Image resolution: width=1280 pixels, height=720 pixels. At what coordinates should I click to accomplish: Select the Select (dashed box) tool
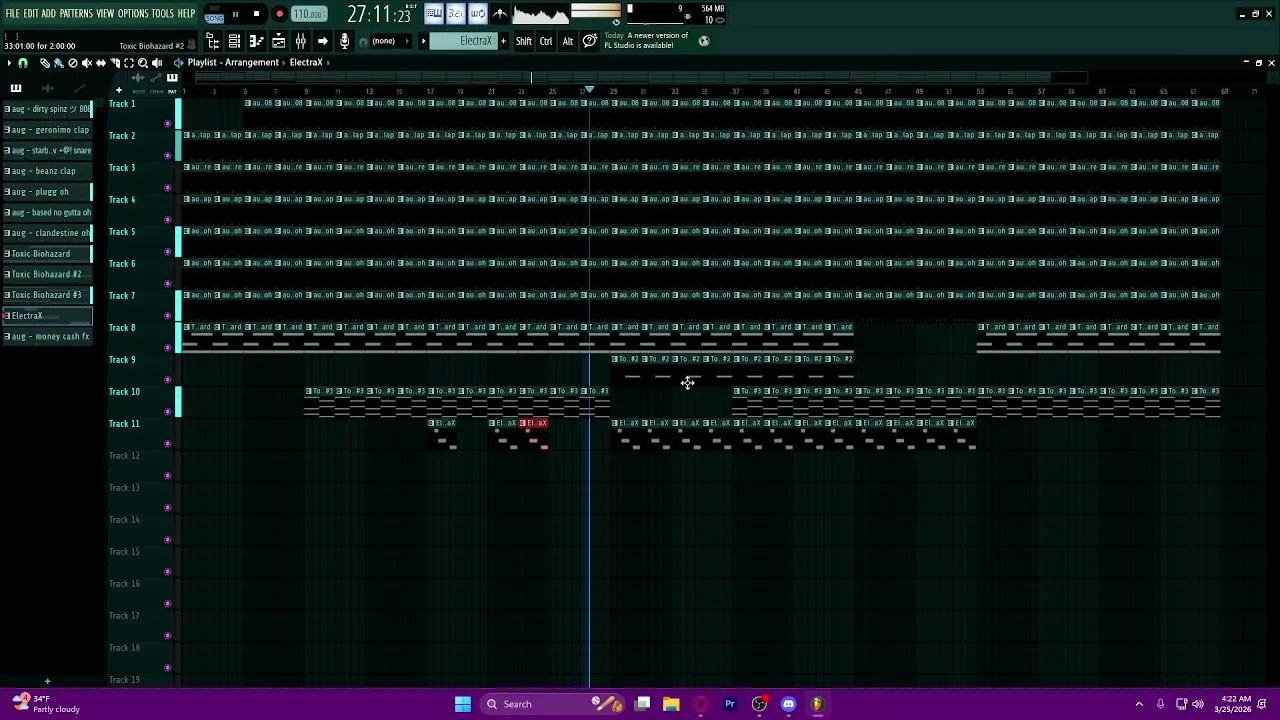click(129, 63)
